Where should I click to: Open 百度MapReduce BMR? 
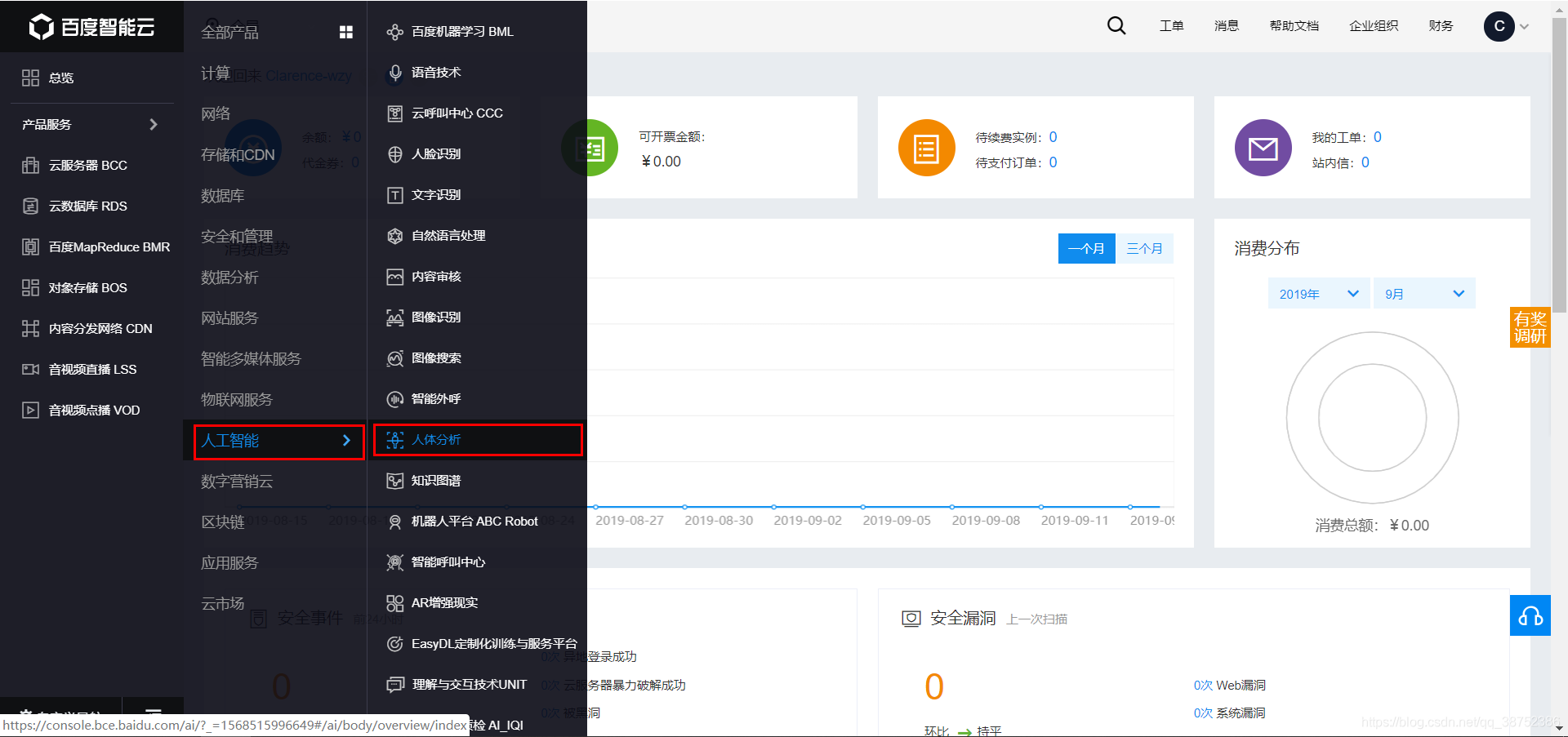96,246
